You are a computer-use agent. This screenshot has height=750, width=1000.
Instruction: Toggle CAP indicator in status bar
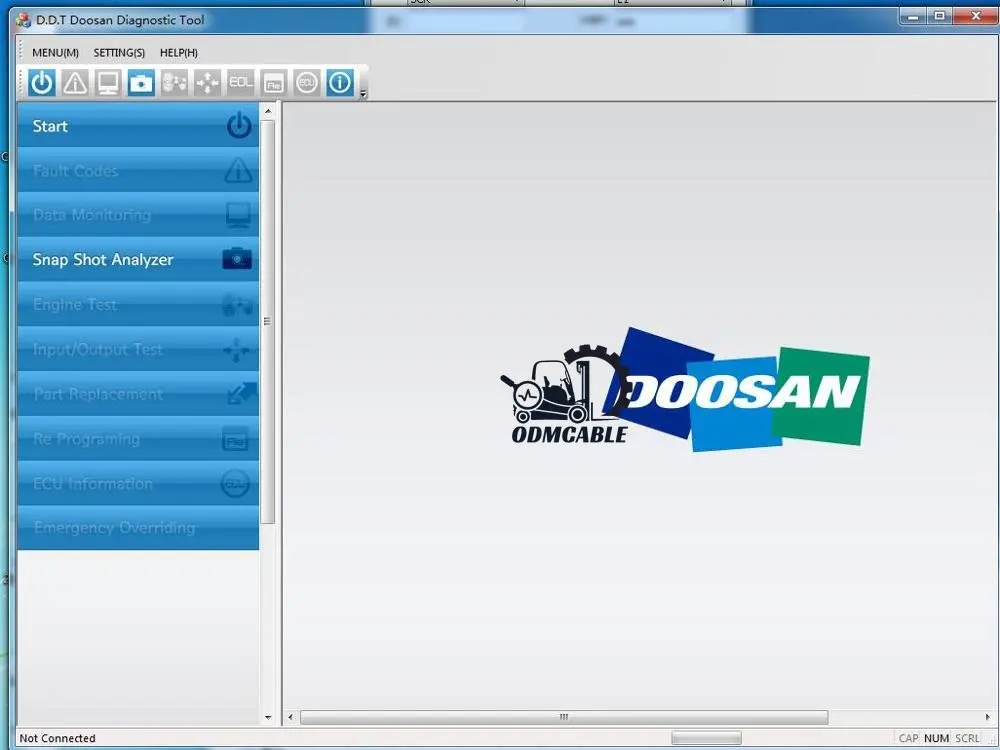click(908, 738)
